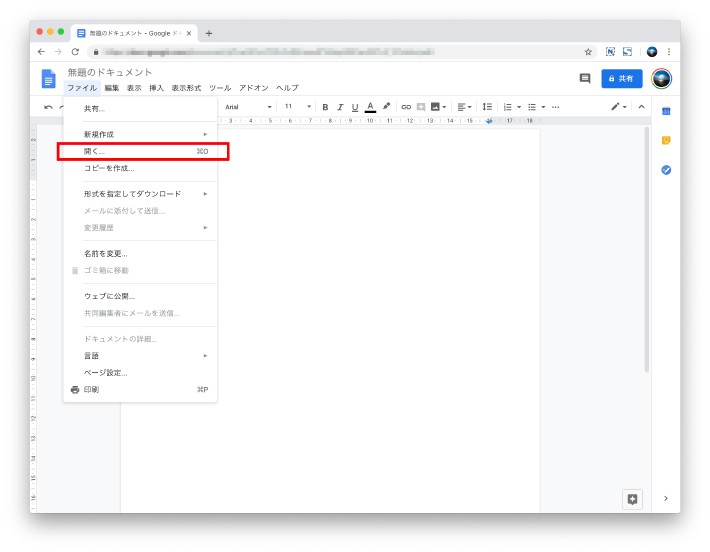Select 共有... in the file menu

pyautogui.click(x=140, y=109)
